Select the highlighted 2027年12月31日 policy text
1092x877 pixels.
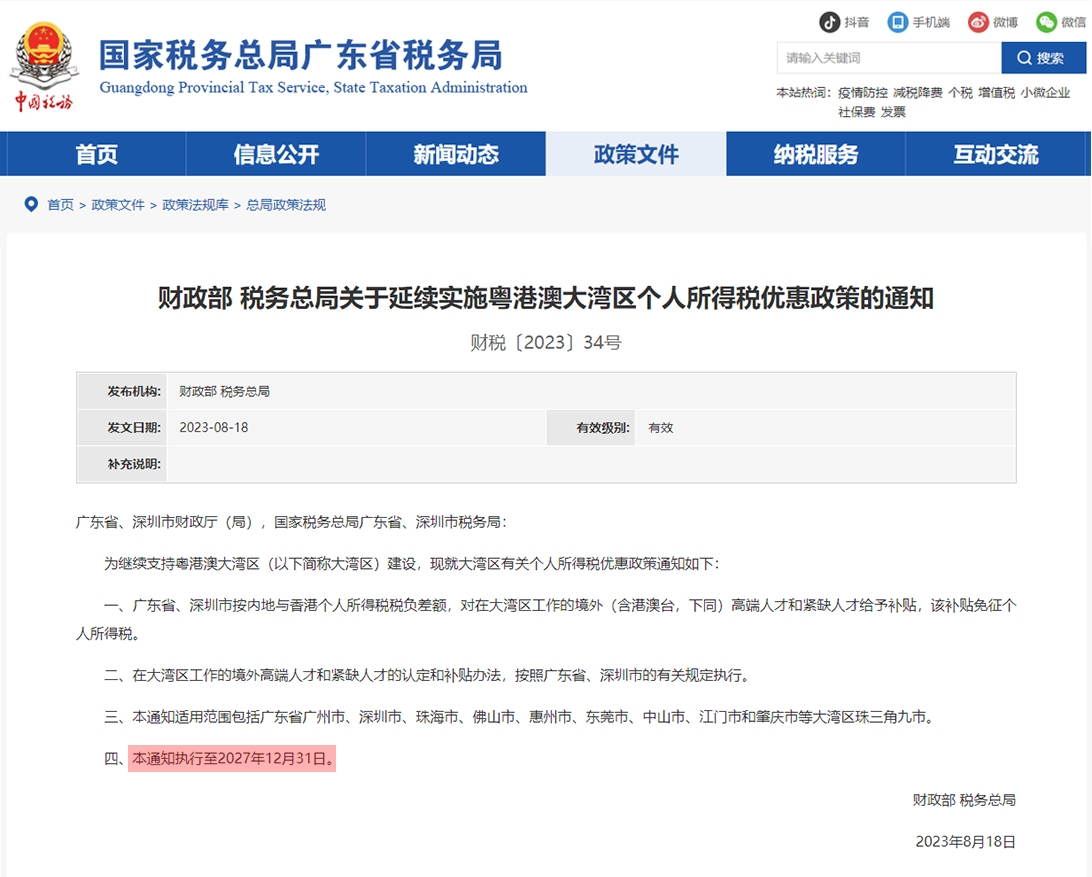point(234,758)
